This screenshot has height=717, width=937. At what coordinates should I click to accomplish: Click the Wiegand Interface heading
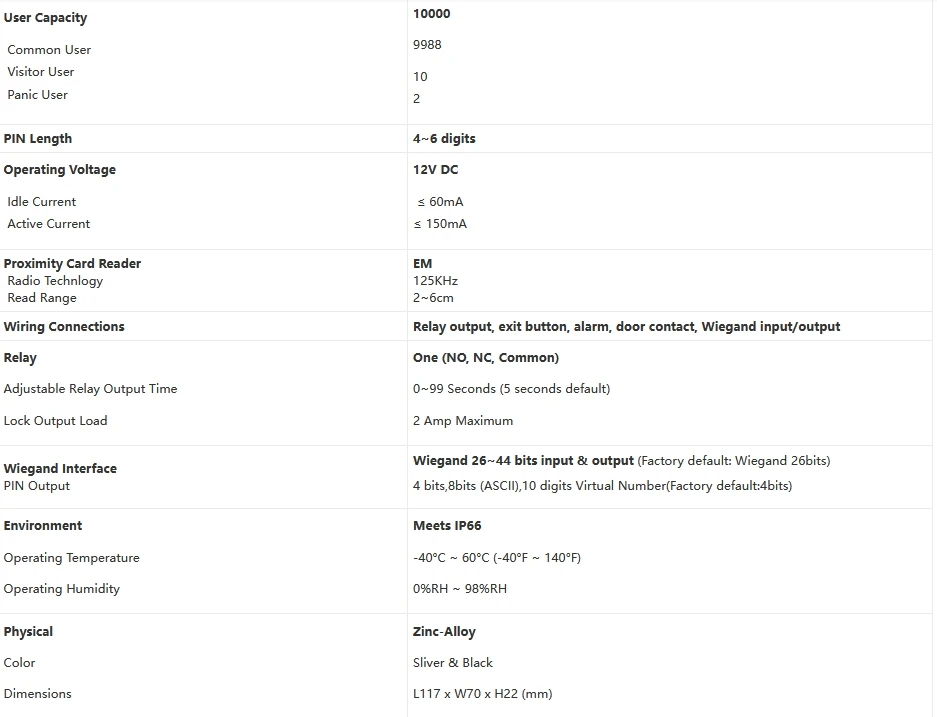[60, 468]
